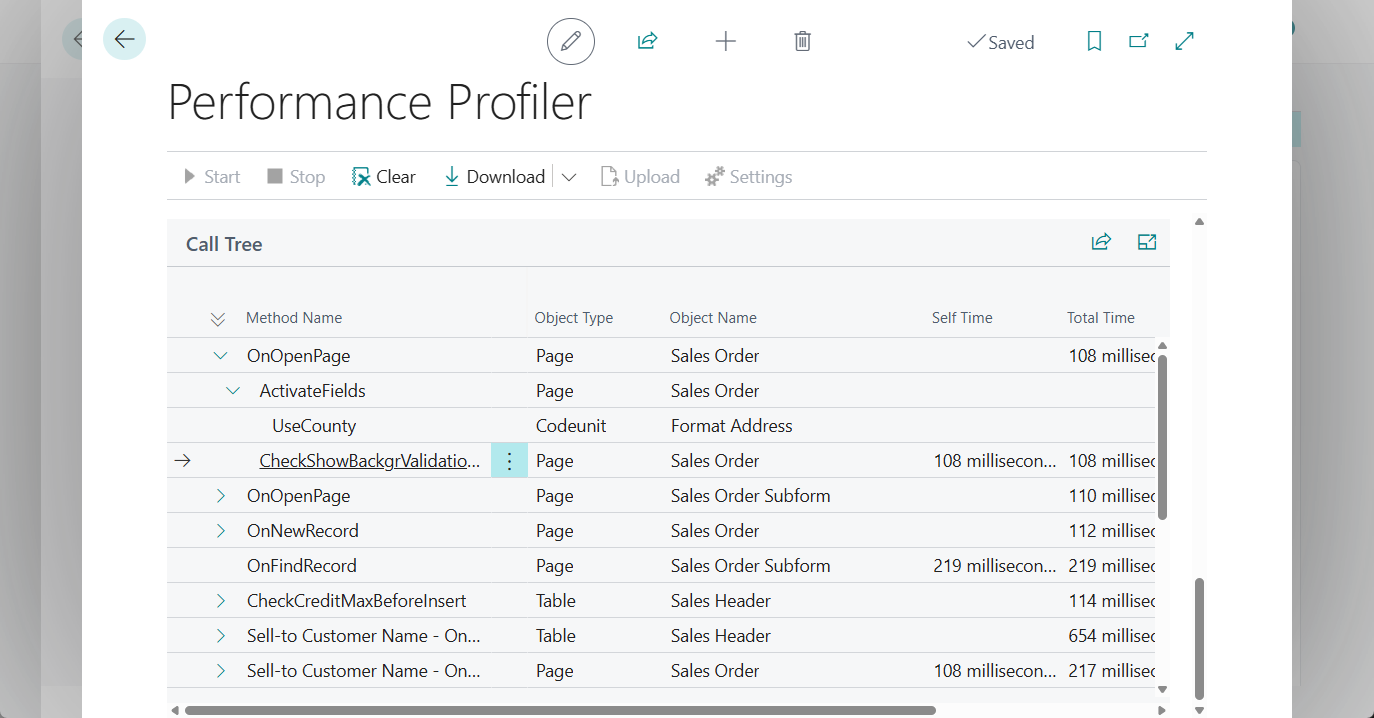
Task: Maximize the Call Tree part
Action: pos(1147,242)
